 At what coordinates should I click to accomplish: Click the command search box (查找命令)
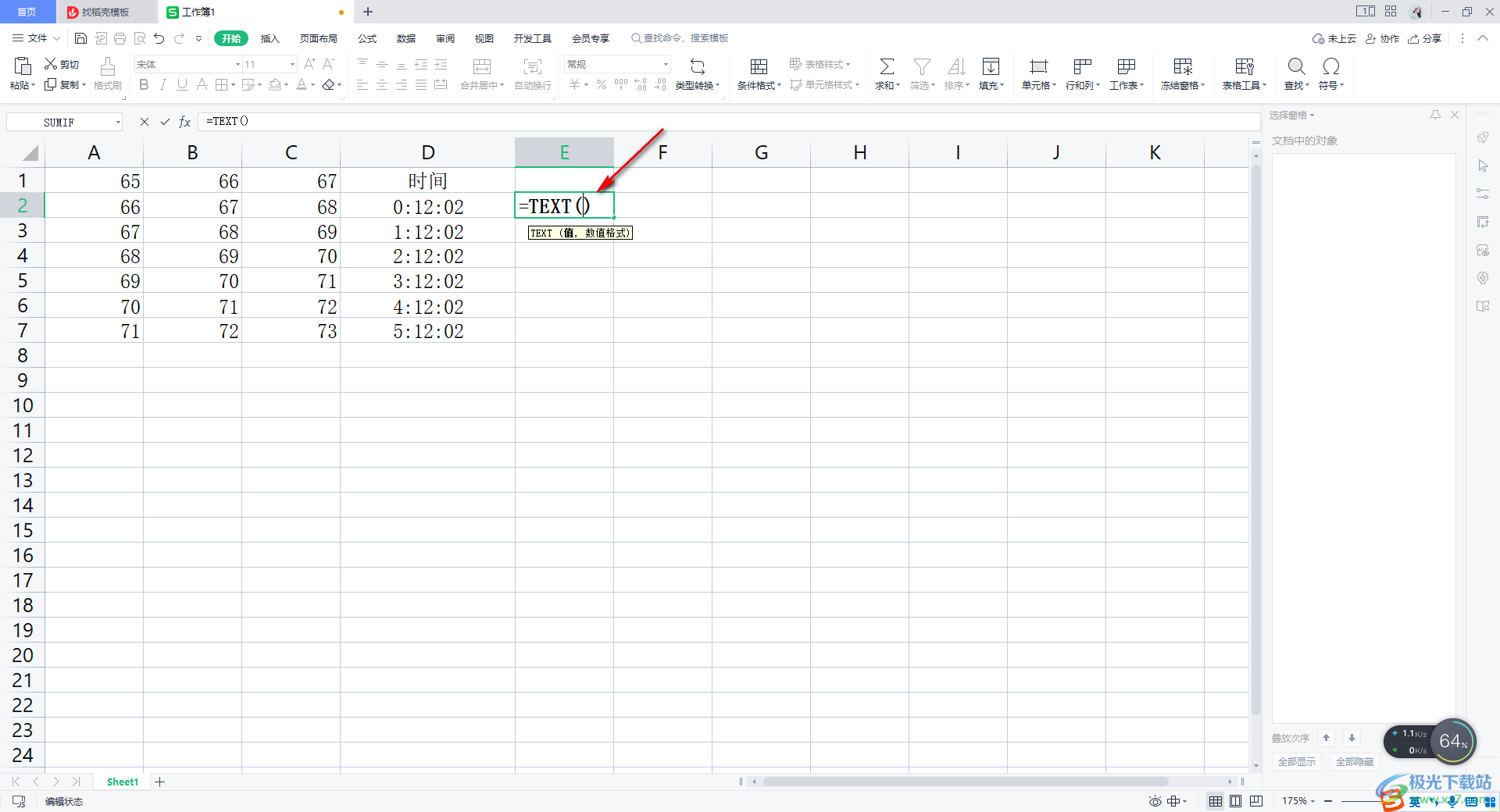click(680, 38)
